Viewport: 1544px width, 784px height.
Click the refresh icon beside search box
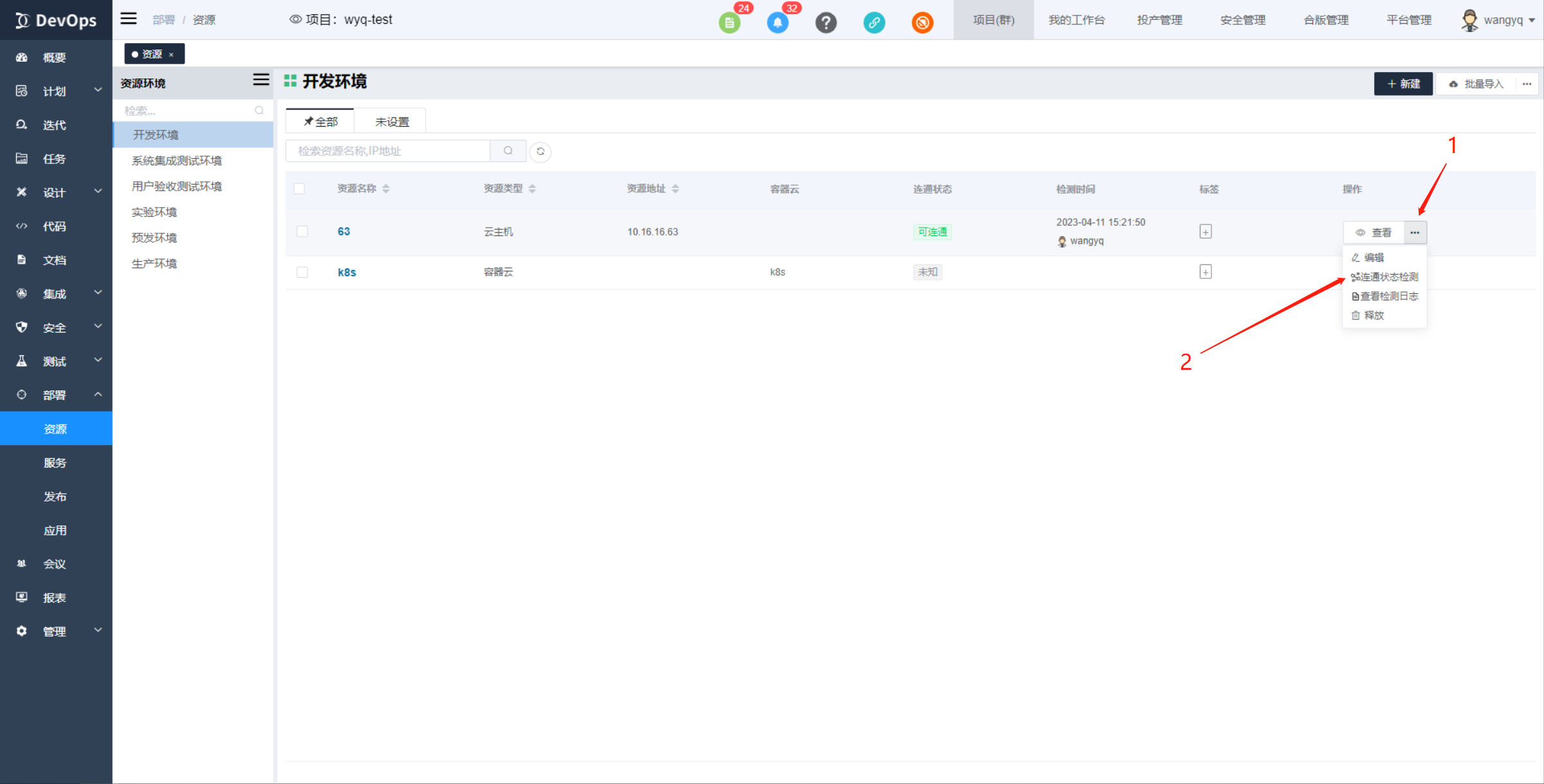[540, 152]
